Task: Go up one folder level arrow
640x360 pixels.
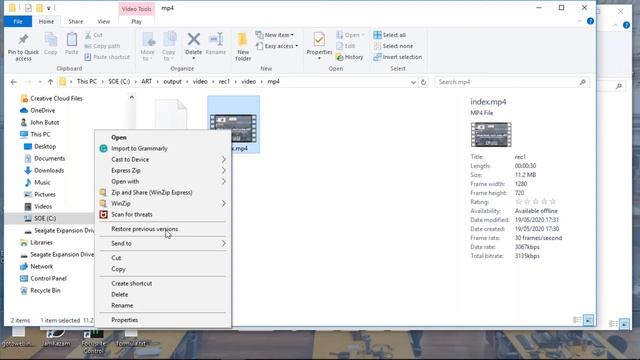Action: (x=50, y=82)
